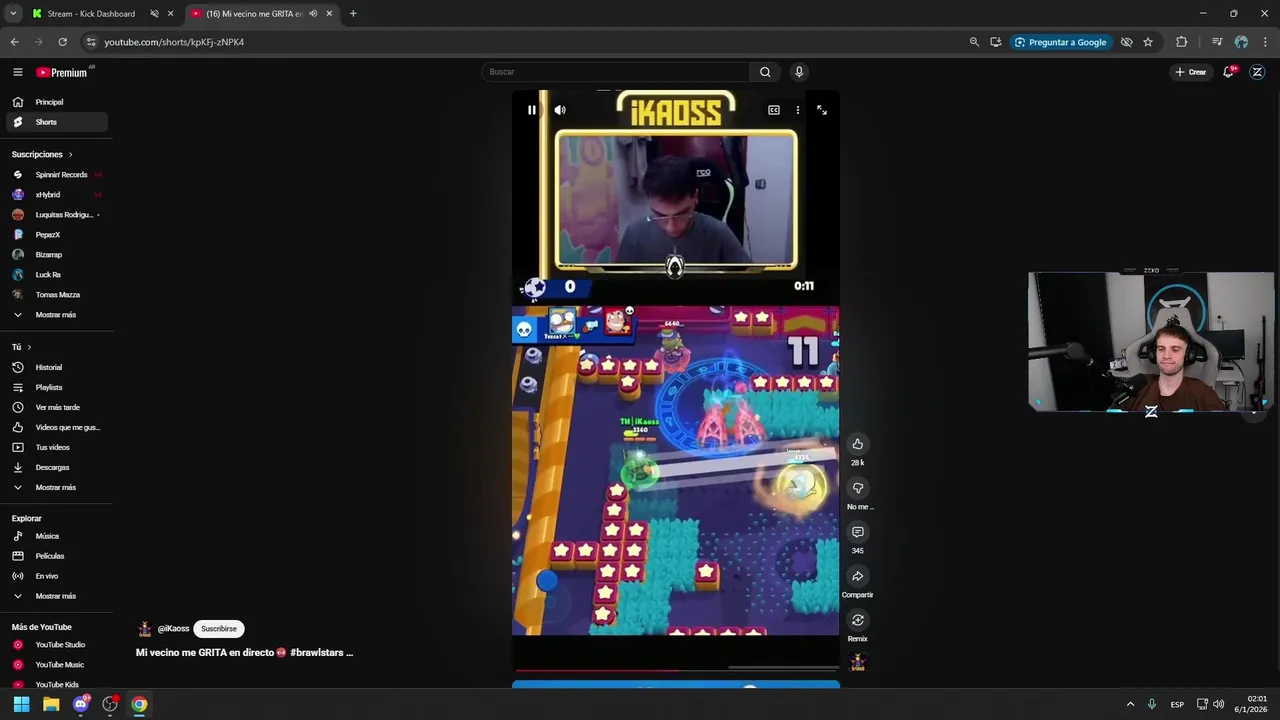Expand the Tú section chevron

point(29,347)
